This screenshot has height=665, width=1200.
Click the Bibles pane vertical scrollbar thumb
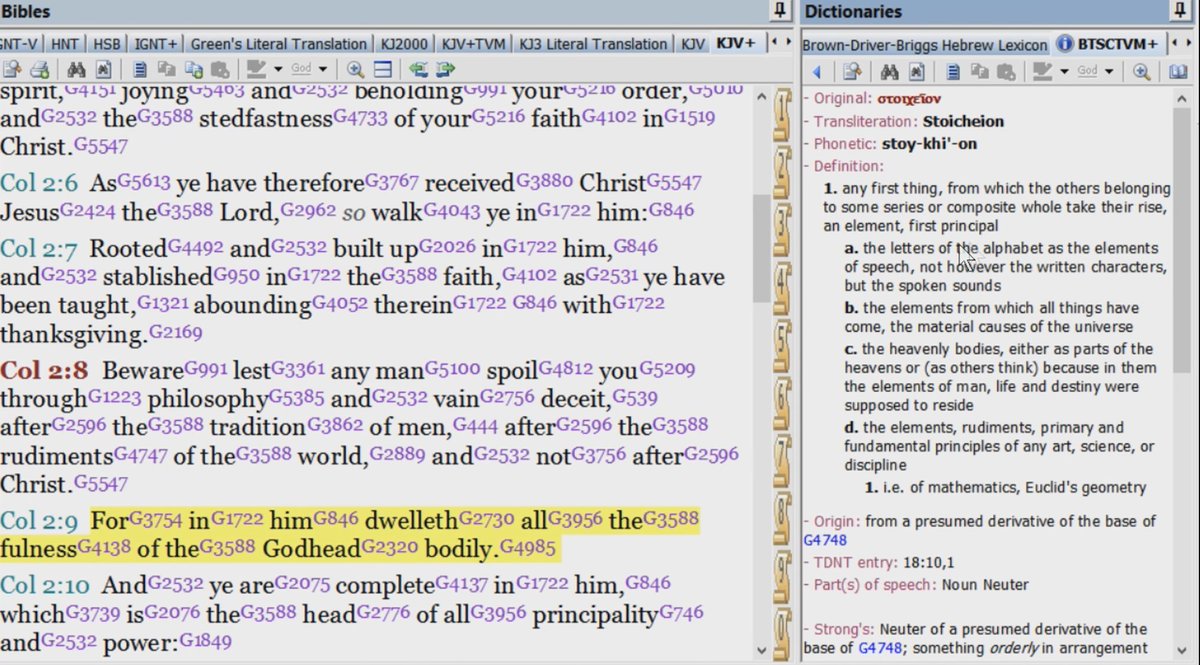click(x=762, y=250)
